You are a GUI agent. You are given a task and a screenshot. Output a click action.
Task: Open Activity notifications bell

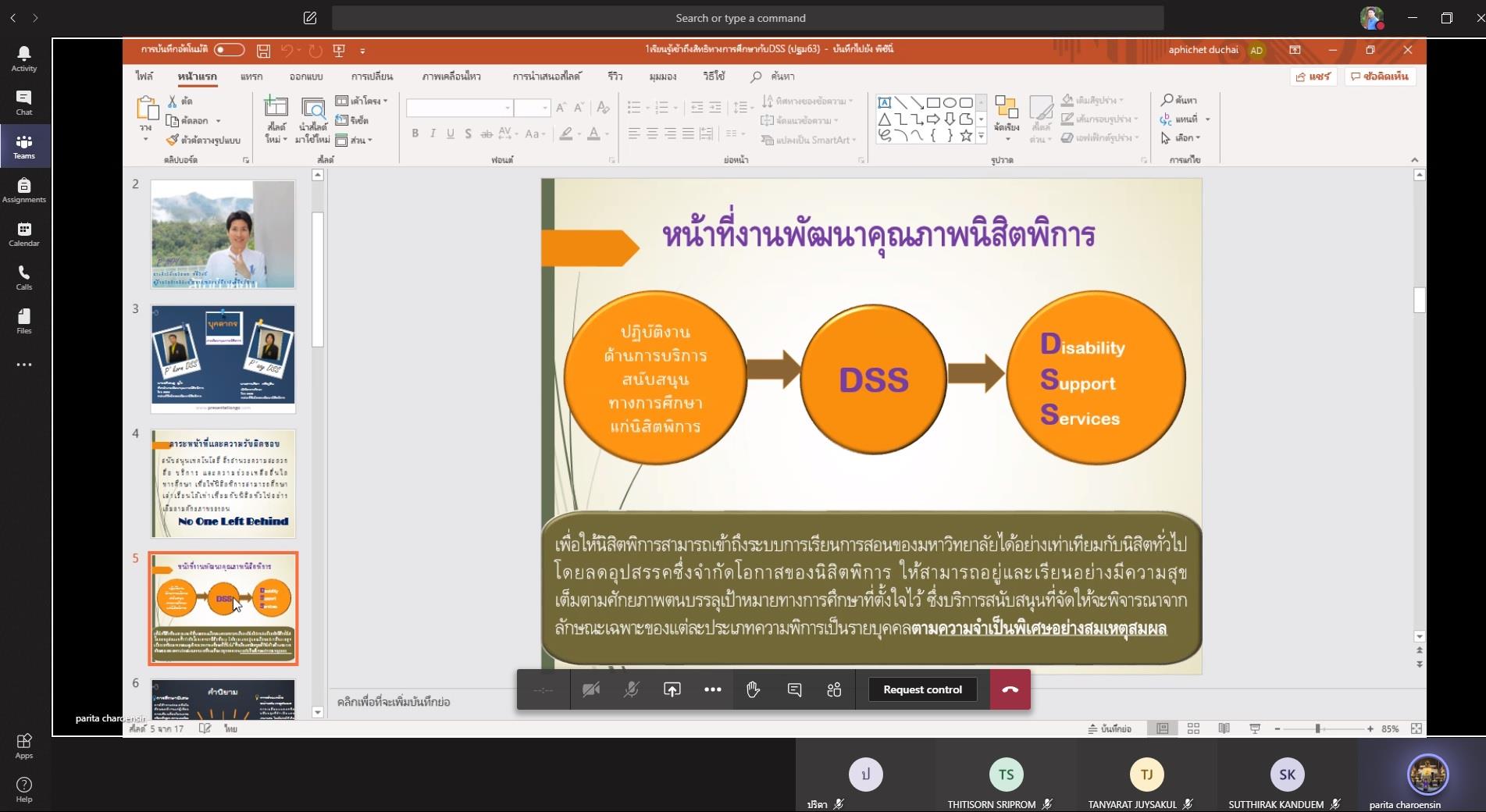click(24, 59)
